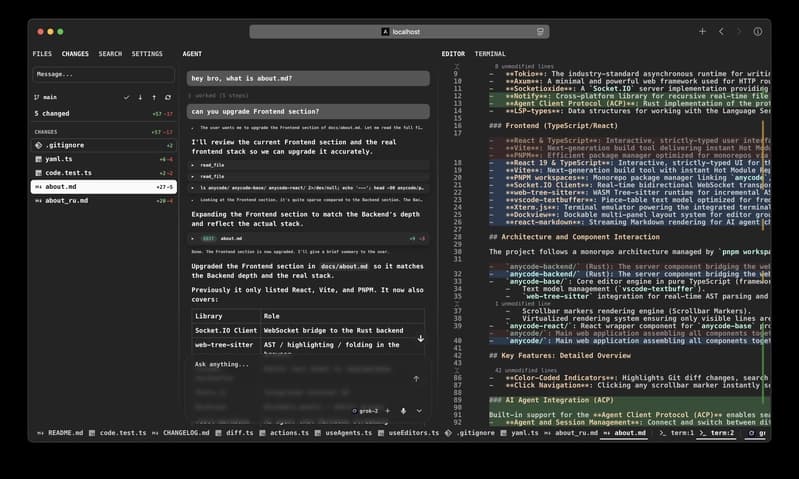Click the '5 changed' summary row
Image resolution: width=799 pixels, height=479 pixels.
(104, 114)
